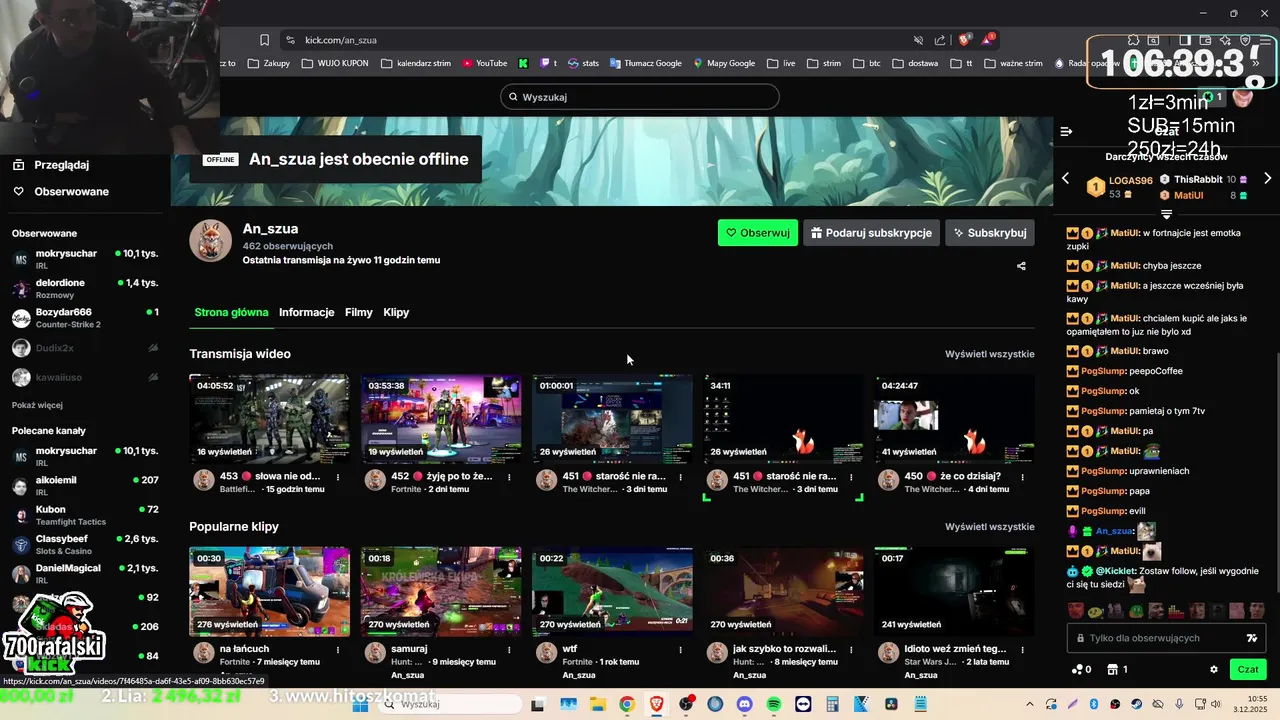Click the Windows taskbar search box
Screen dimensions: 1280x720
pyautogui.click(x=450, y=704)
